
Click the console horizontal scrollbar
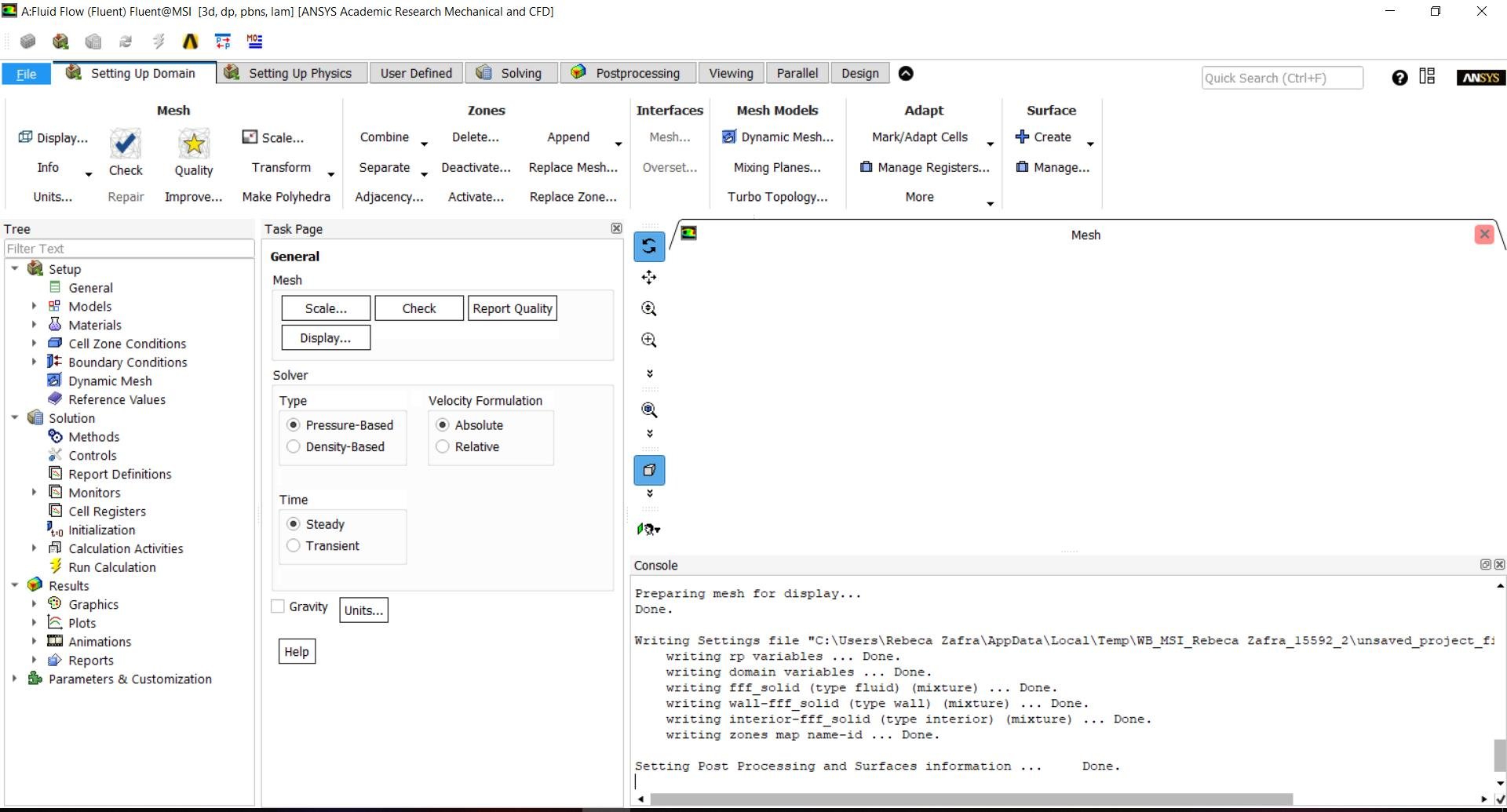[x=972, y=799]
